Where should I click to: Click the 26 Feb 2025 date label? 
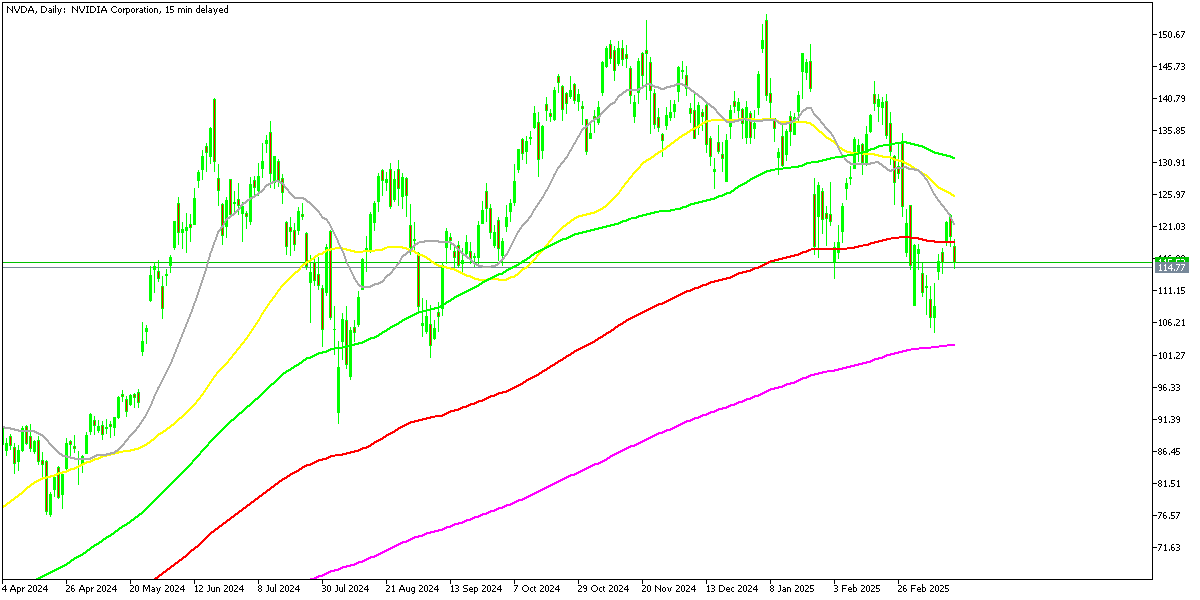click(923, 589)
